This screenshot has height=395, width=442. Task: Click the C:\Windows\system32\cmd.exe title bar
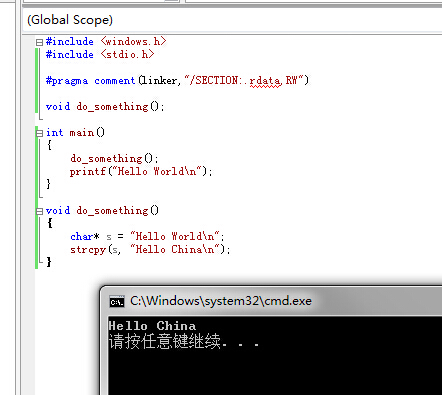click(x=271, y=301)
